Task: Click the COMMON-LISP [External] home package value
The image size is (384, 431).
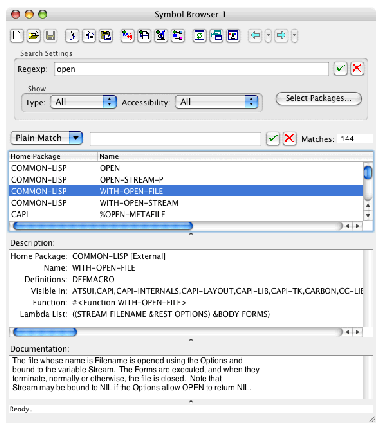Action: [119, 256]
